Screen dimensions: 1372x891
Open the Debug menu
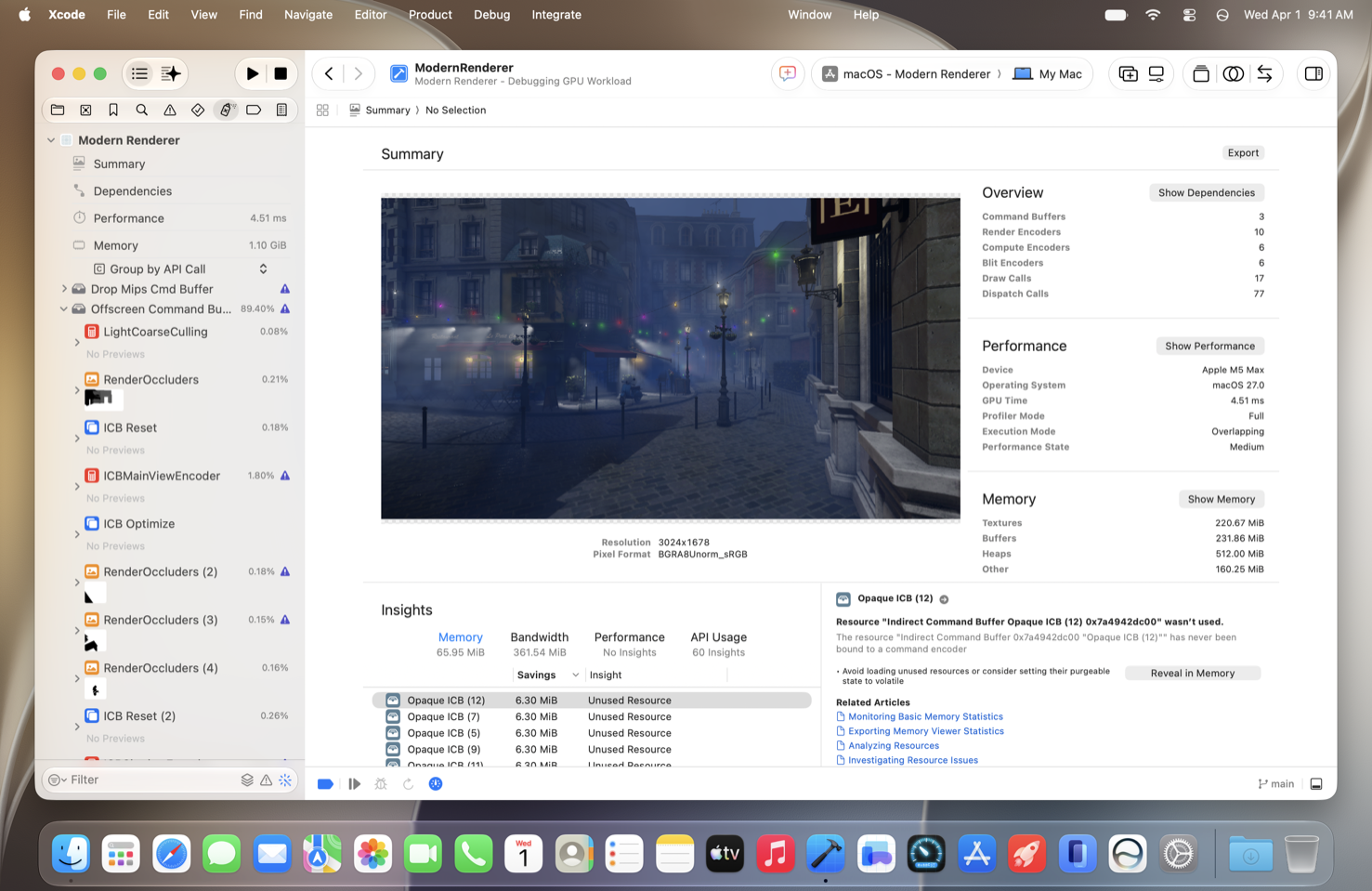tap(491, 15)
